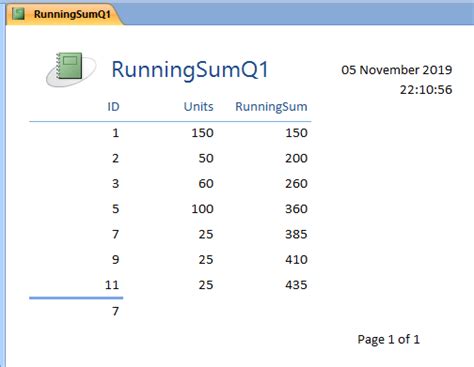Viewport: 474px width, 367px height.
Task: Click the notebook logo in the report header
Action: tap(71, 69)
